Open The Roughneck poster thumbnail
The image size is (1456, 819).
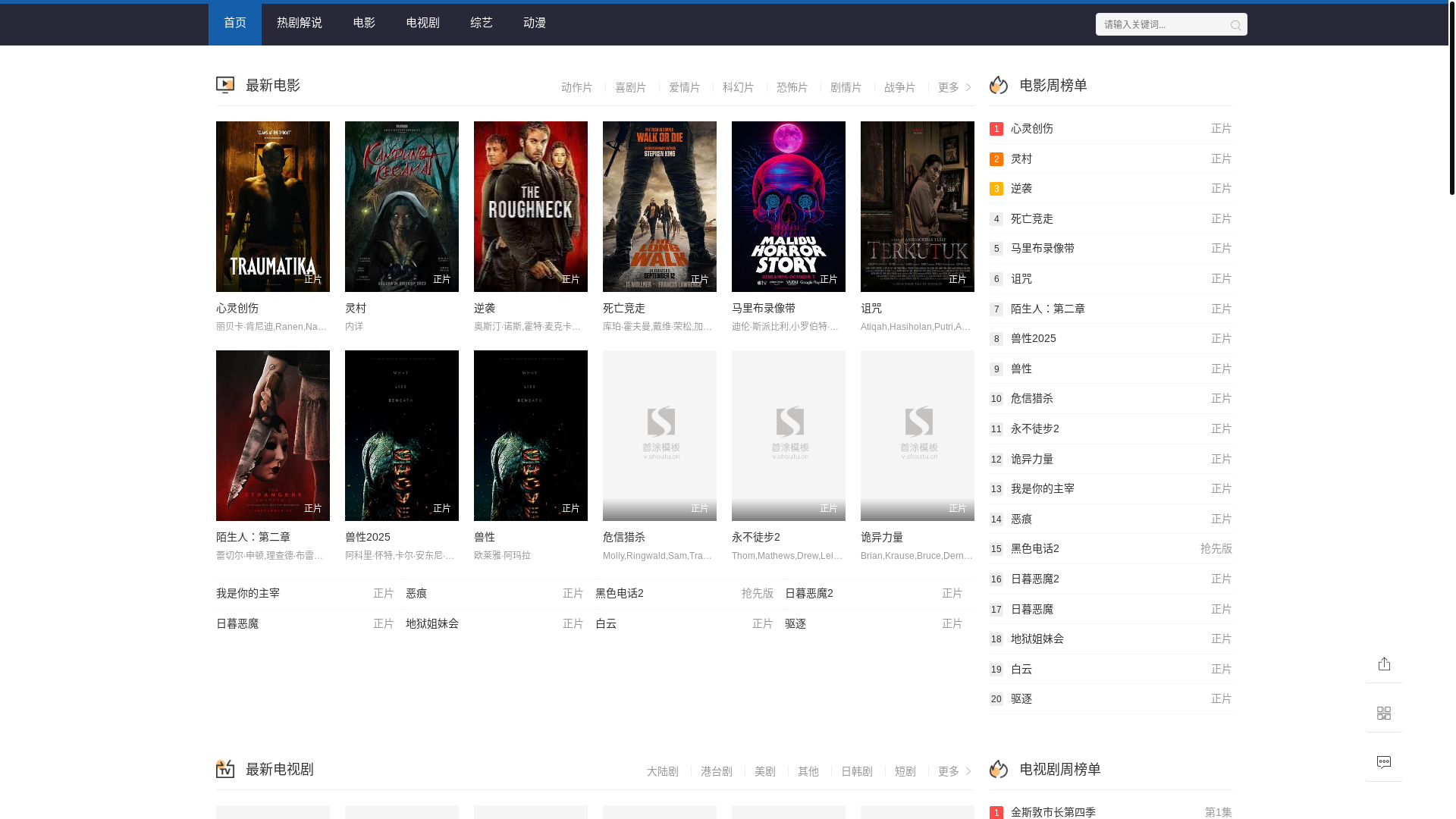531,206
